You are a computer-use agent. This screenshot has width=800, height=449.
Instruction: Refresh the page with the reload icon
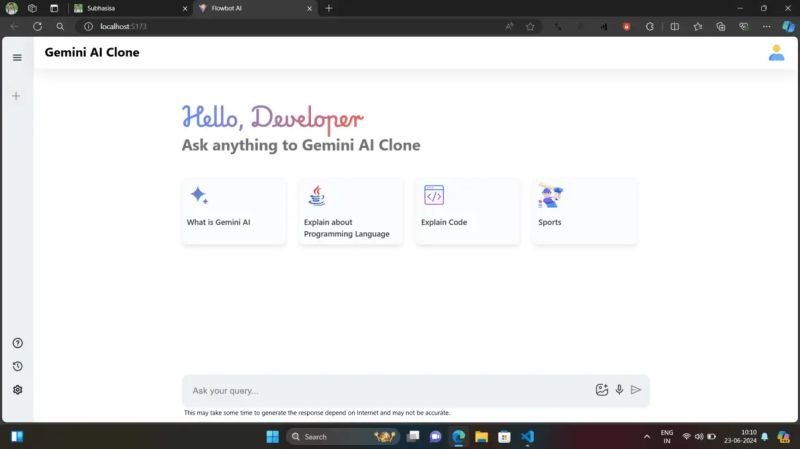37,27
